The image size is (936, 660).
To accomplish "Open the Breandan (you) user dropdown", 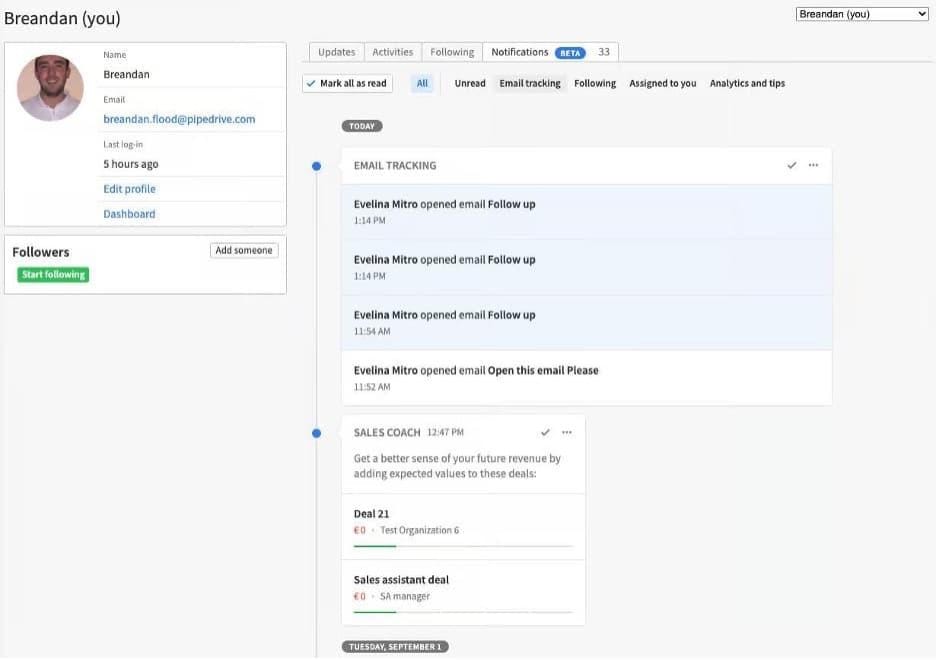I will click(862, 13).
